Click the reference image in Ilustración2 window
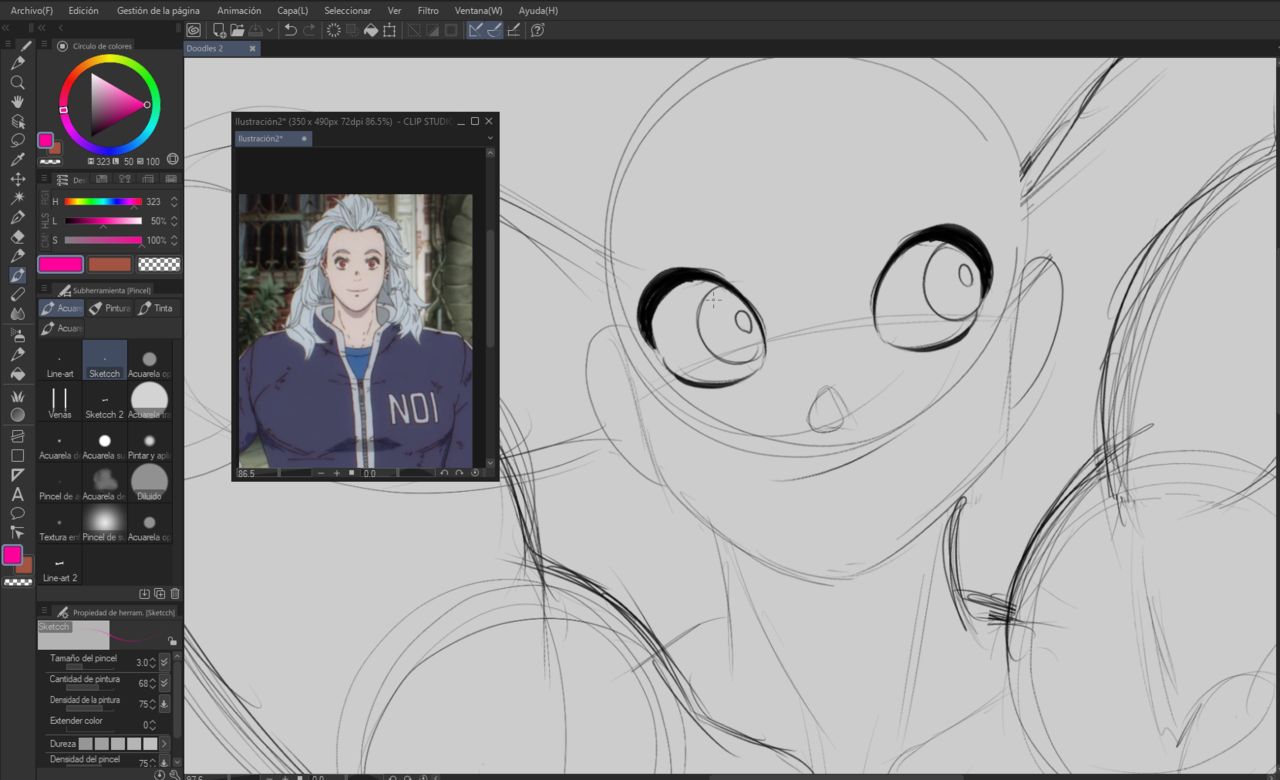This screenshot has width=1280, height=780. click(x=355, y=331)
